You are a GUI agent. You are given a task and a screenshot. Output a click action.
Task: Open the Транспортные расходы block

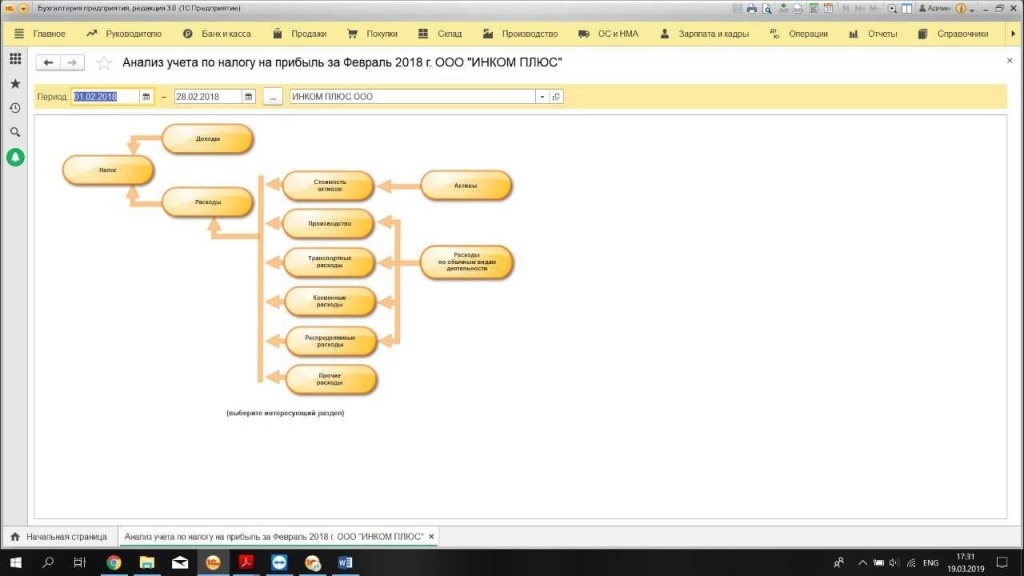pos(329,262)
